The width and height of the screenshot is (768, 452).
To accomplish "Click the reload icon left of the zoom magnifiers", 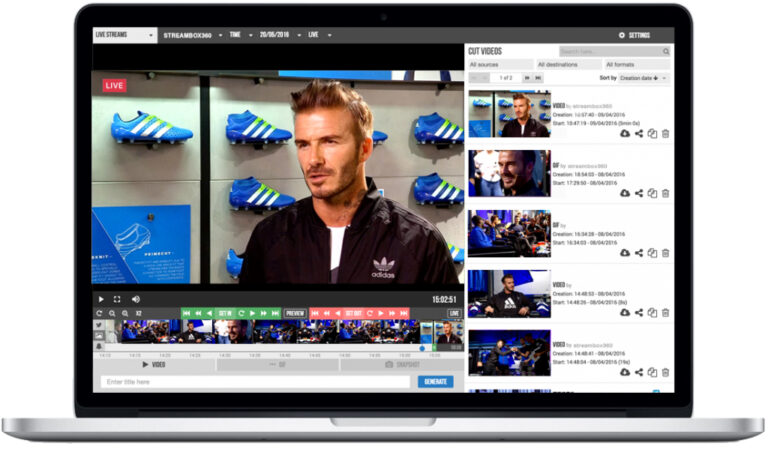I will pyautogui.click(x=99, y=313).
